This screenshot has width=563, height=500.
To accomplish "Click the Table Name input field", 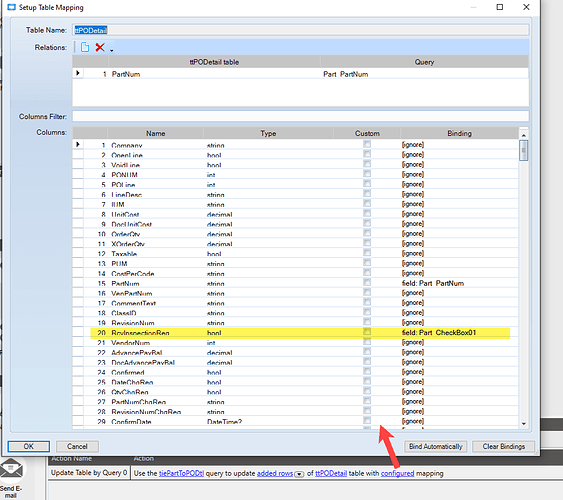I will (301, 30).
